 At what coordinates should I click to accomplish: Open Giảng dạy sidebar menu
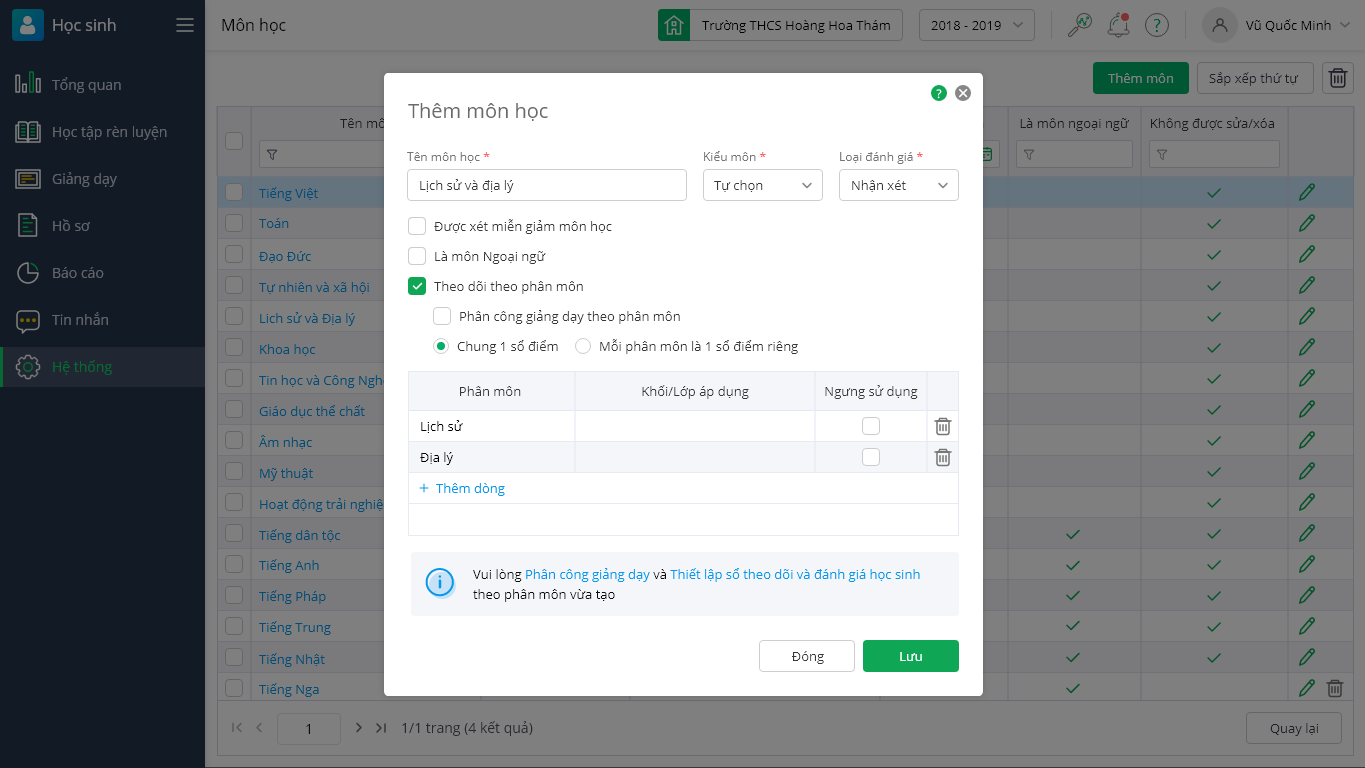(x=84, y=179)
